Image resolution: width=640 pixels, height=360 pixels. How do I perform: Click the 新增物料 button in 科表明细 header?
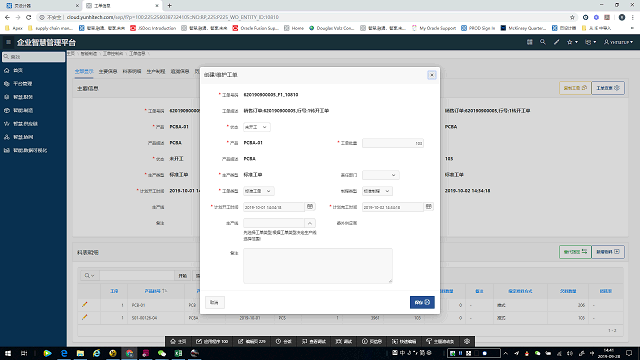point(608,252)
